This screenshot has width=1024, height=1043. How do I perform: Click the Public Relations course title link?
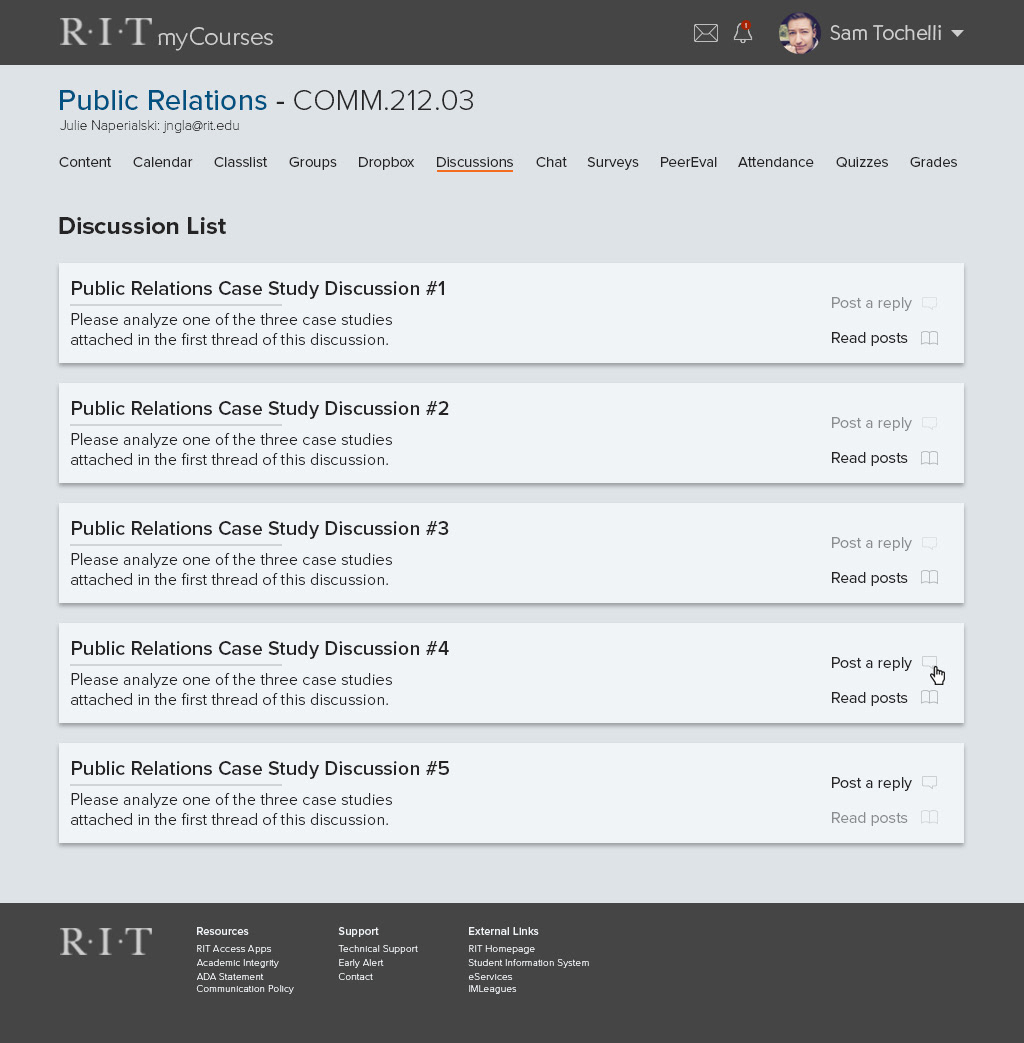[163, 100]
